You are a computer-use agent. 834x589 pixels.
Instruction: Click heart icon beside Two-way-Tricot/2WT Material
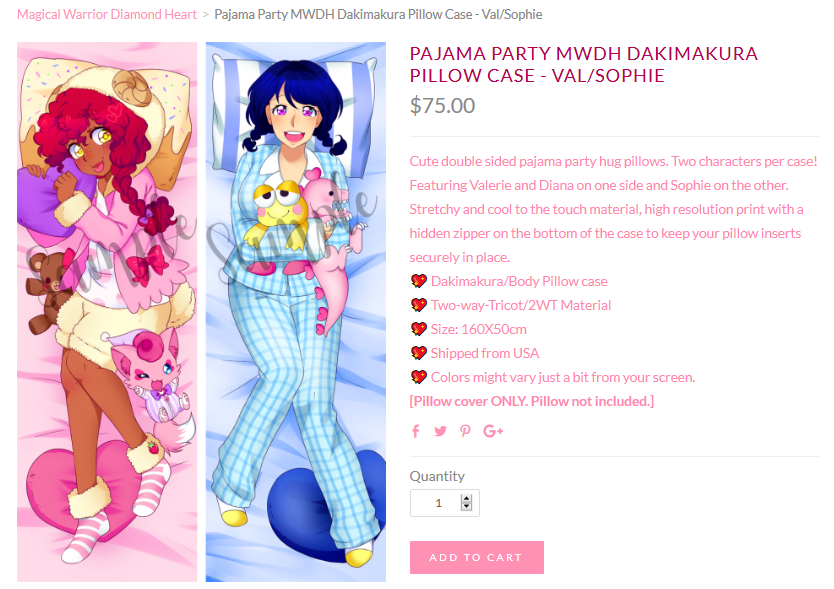point(419,305)
